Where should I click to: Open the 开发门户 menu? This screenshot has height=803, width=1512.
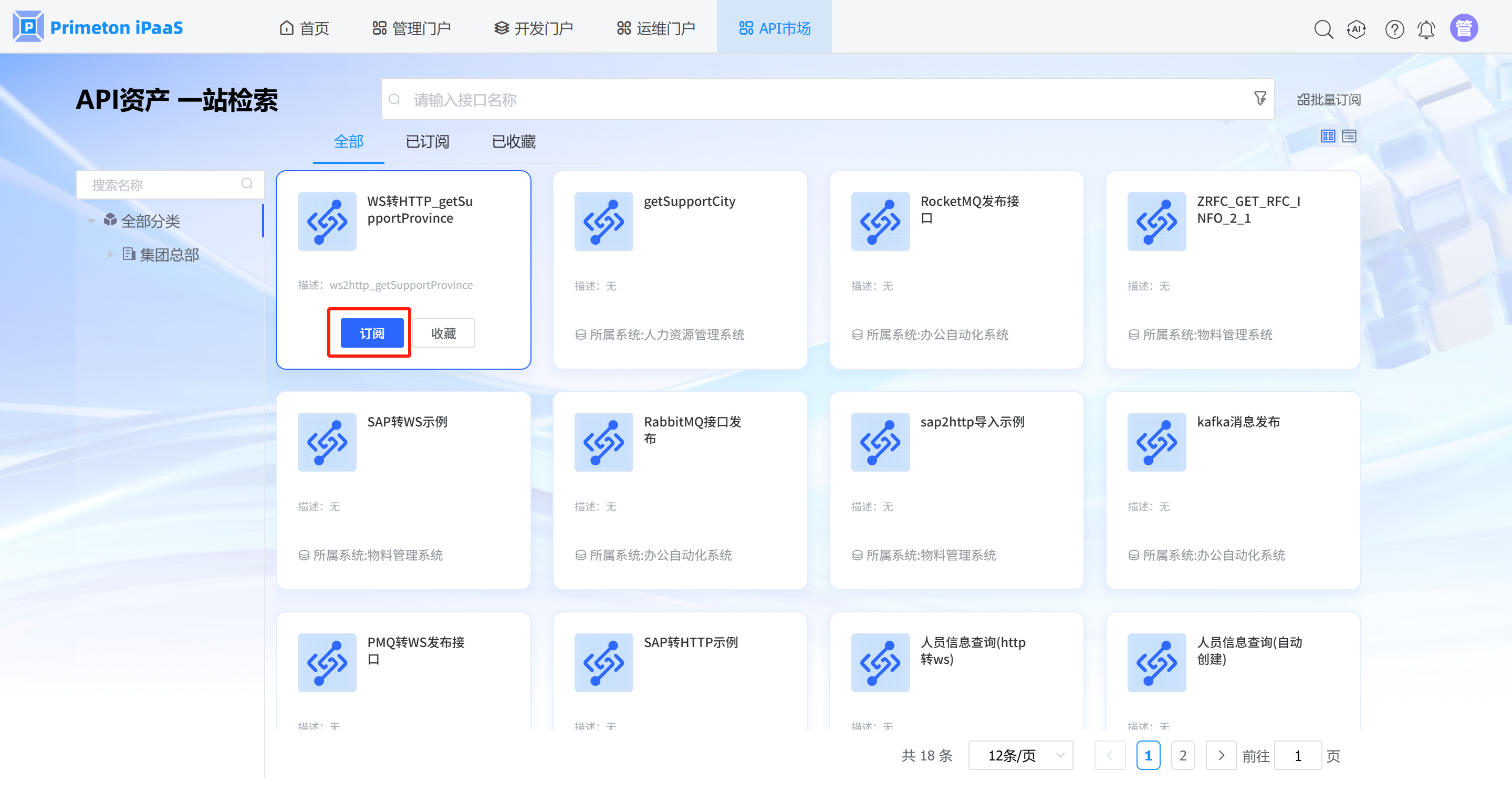pos(534,28)
